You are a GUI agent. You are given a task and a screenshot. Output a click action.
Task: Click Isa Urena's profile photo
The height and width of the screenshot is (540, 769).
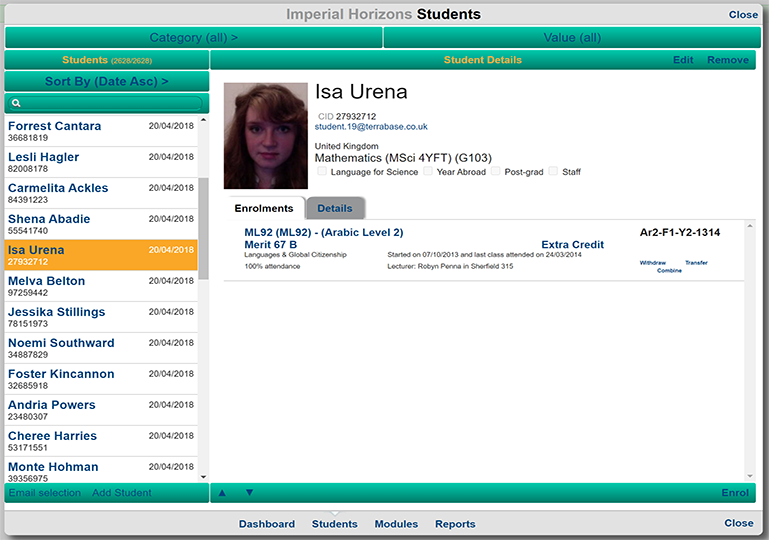tap(265, 136)
